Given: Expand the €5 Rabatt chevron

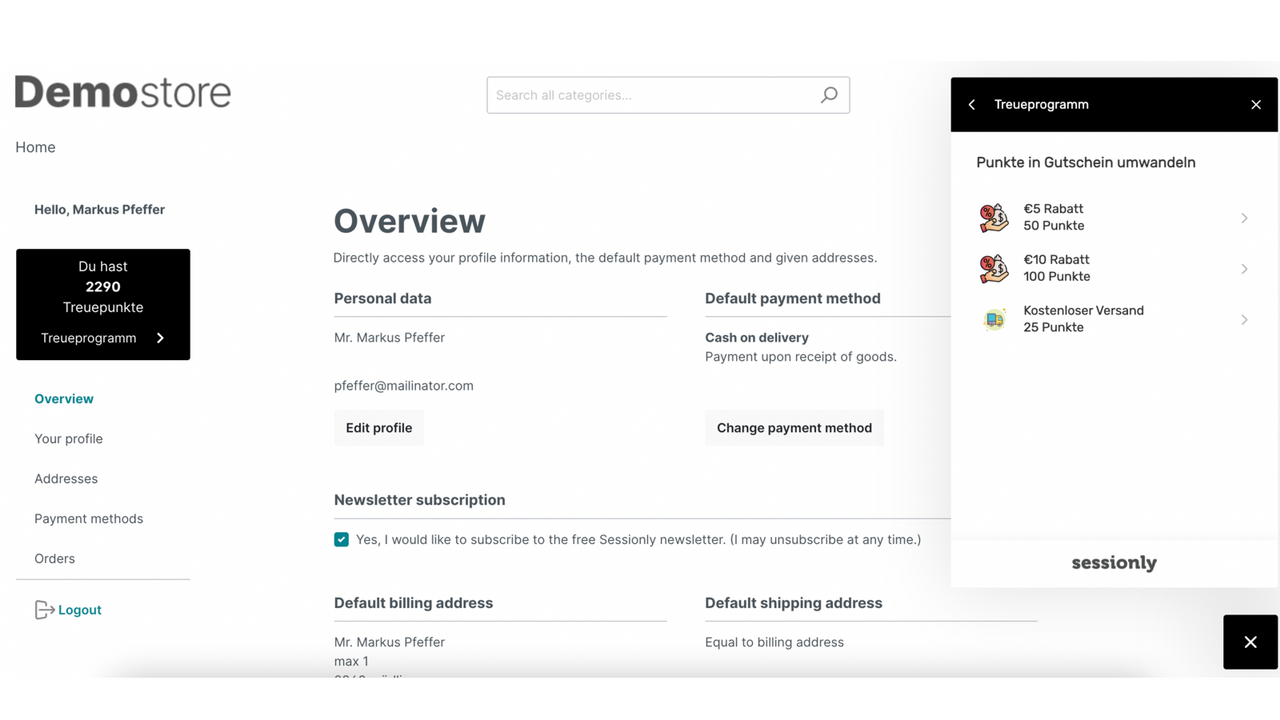Looking at the screenshot, I should (1244, 218).
